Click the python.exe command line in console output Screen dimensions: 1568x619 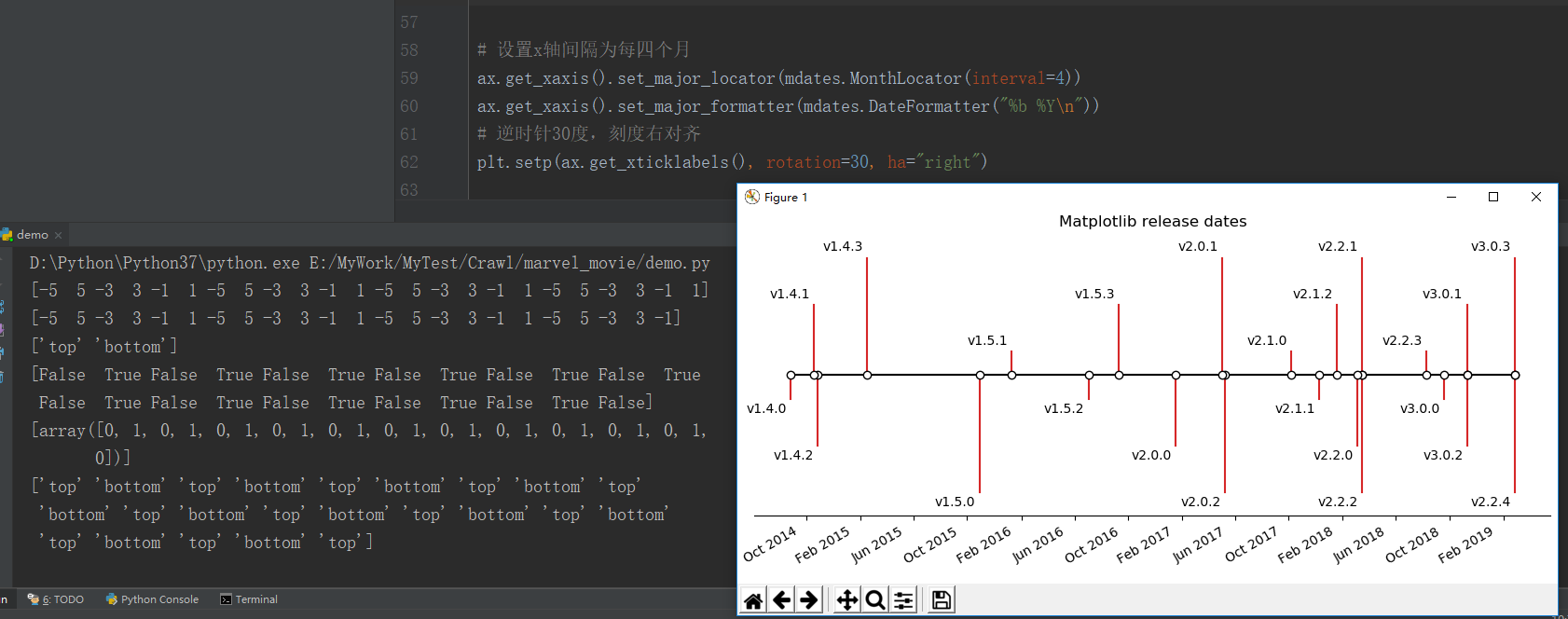369,263
